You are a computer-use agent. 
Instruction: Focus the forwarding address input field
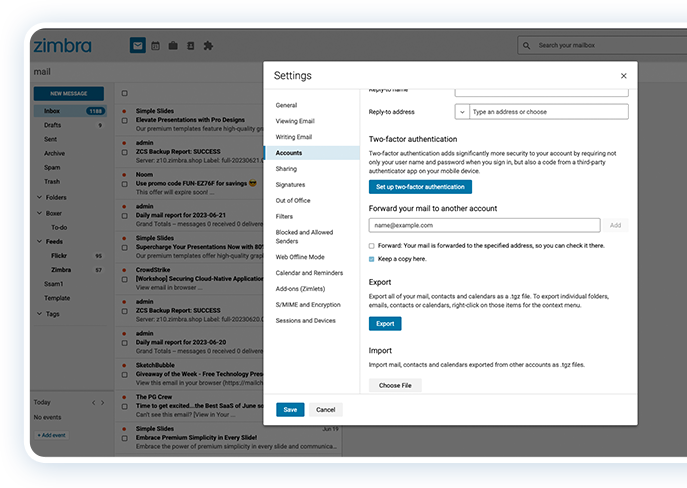[485, 225]
